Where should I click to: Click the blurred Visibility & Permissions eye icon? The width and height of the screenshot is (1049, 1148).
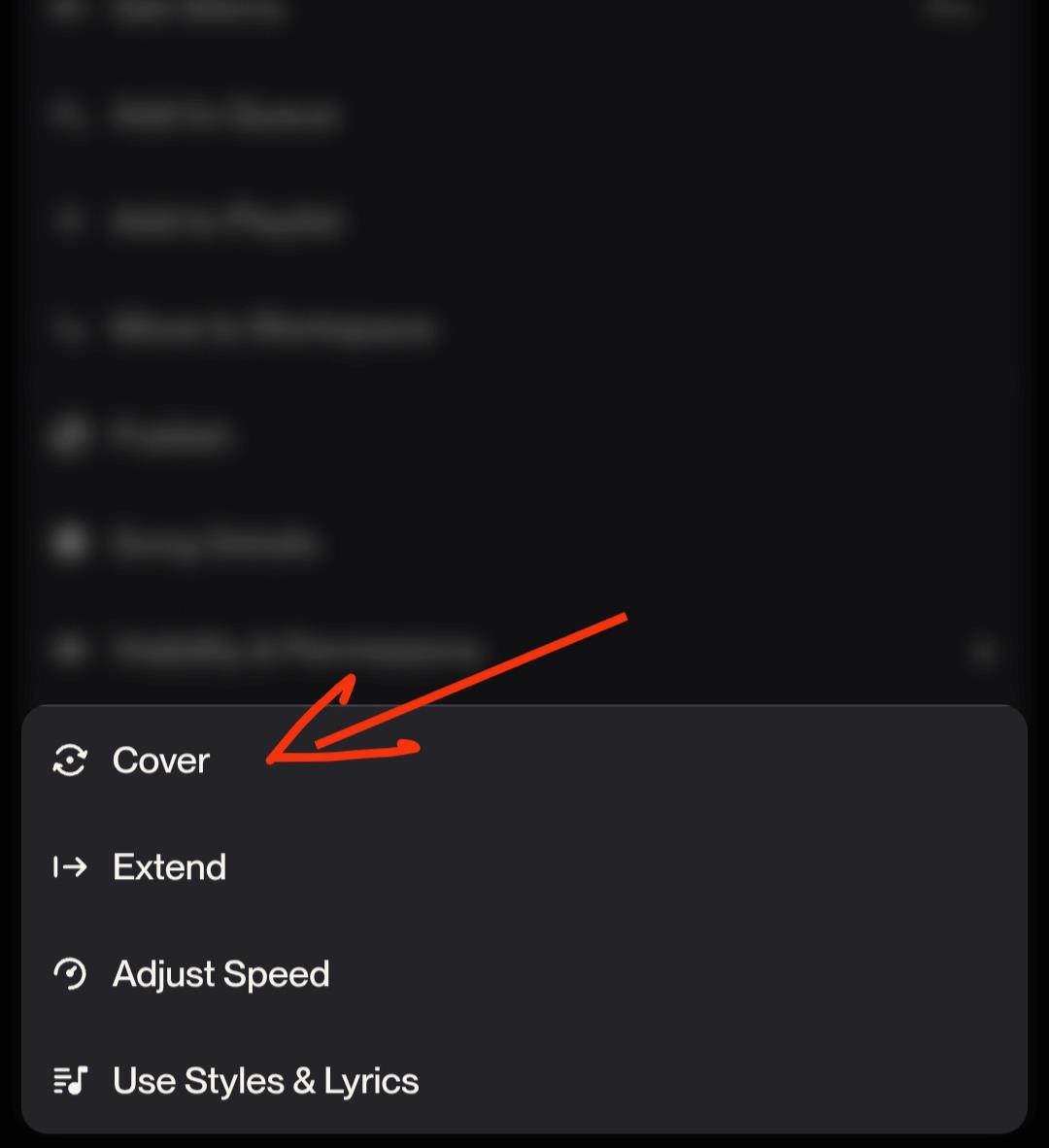68,649
